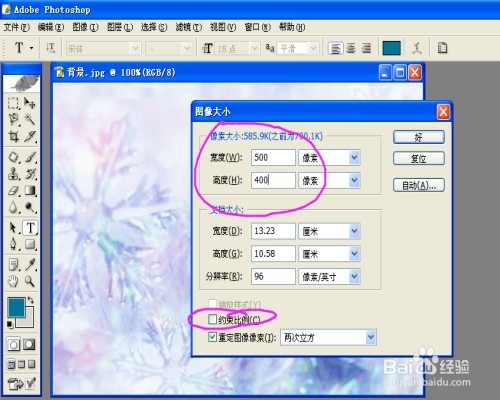
Task: Select the Zoom tool
Action: coord(30,282)
